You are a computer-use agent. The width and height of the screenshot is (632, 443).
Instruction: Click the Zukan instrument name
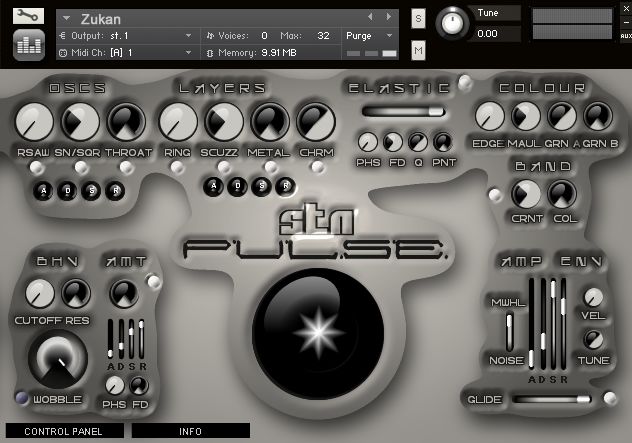(103, 18)
